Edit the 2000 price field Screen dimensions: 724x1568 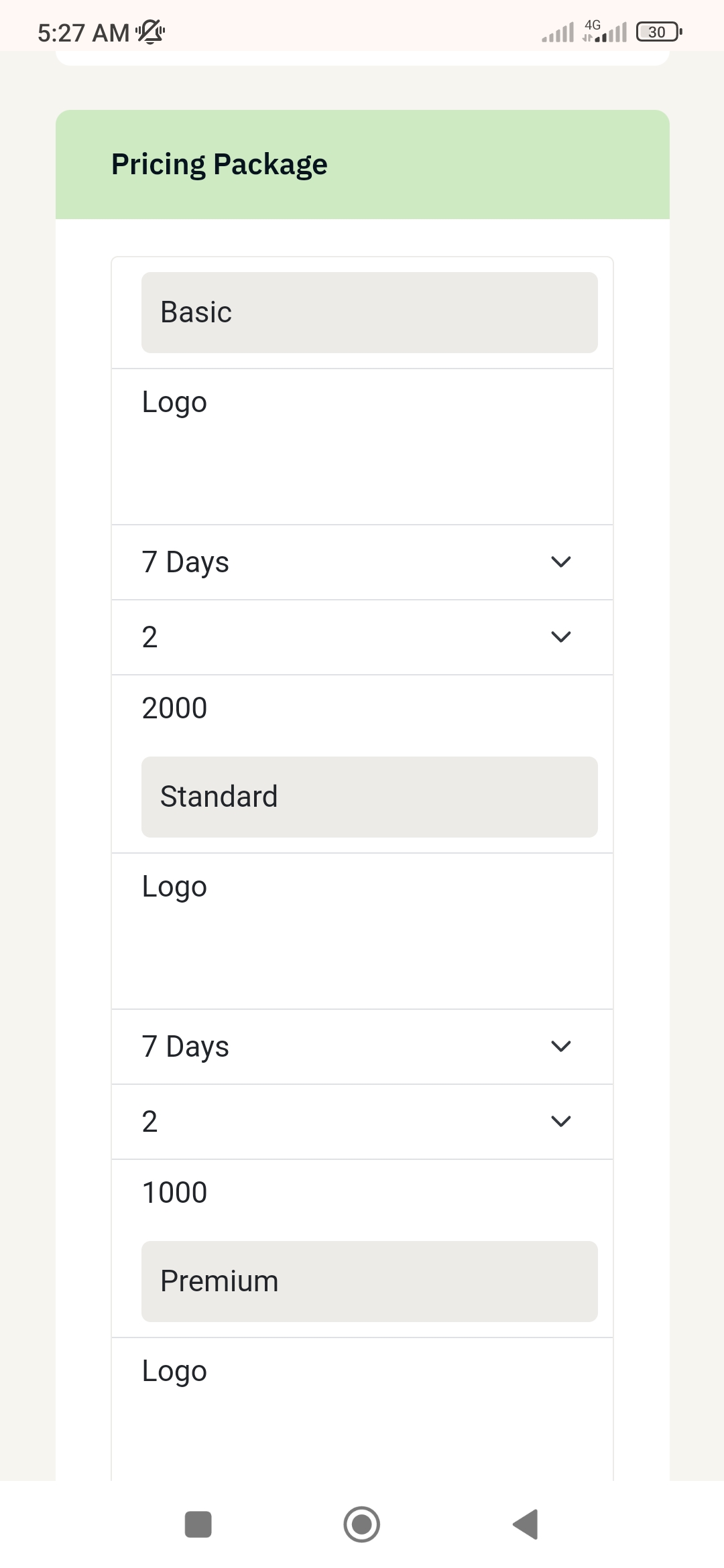[362, 708]
